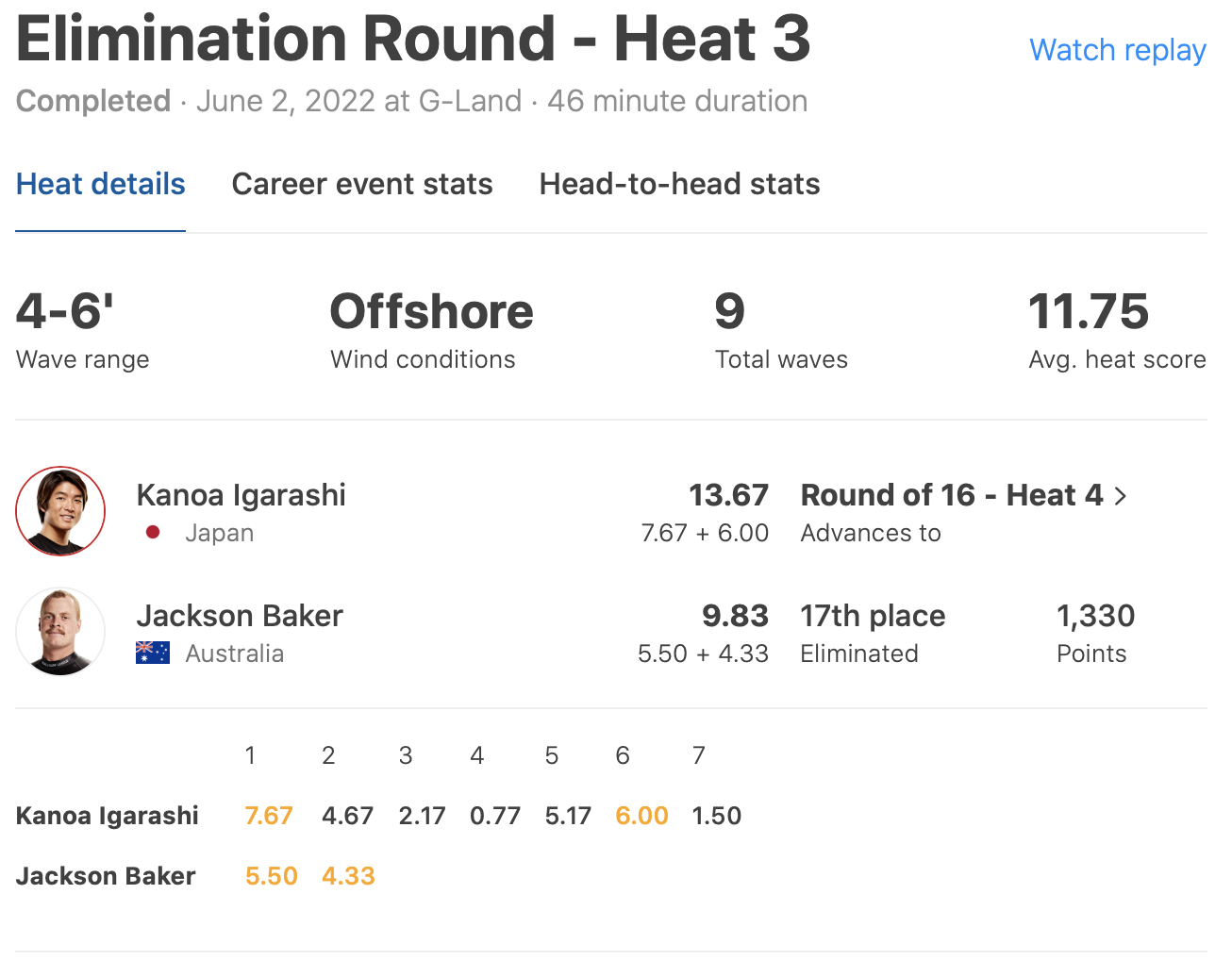
Task: Select Baker's 5.50 wave score
Action: point(271,876)
